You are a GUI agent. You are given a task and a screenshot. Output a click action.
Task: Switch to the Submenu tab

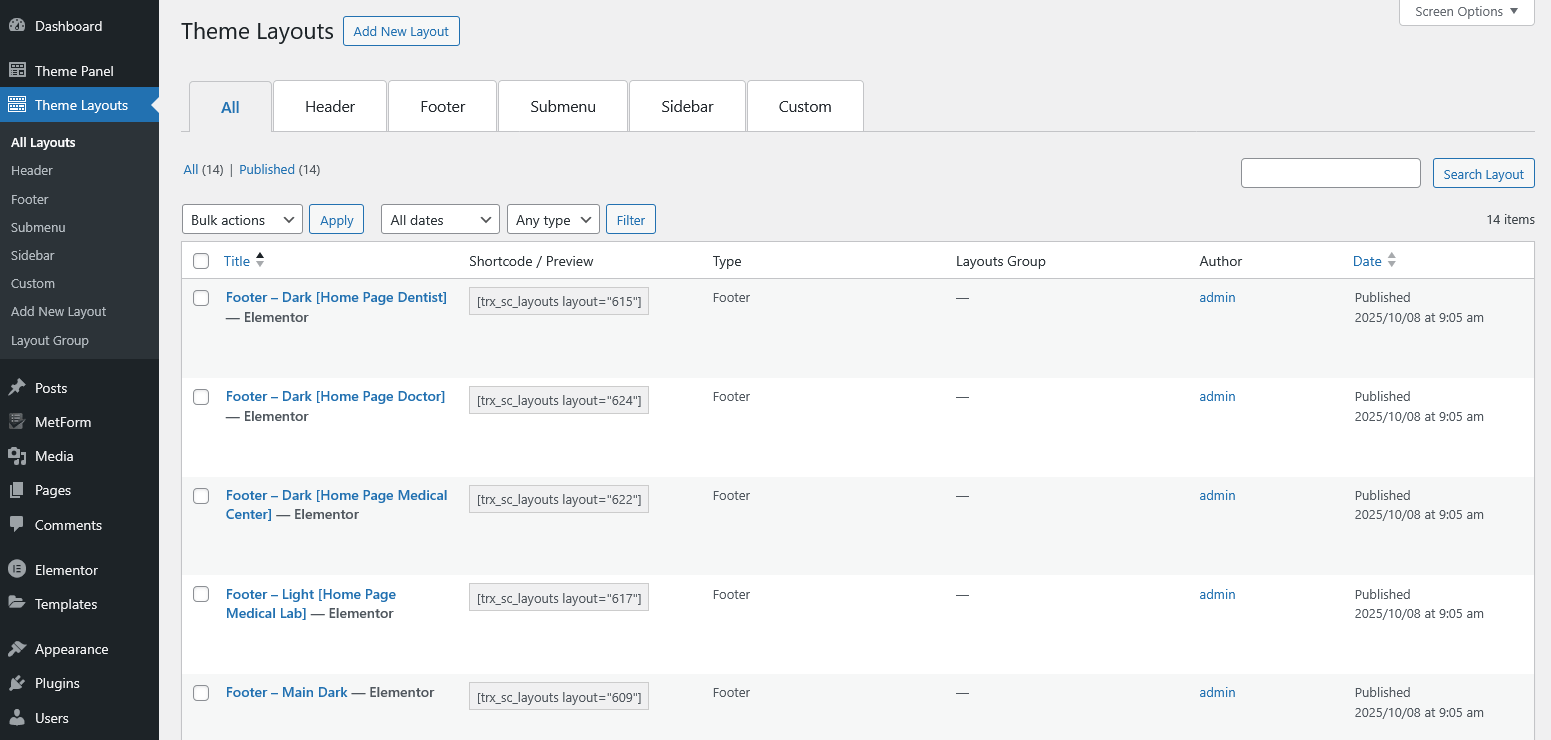tap(563, 107)
